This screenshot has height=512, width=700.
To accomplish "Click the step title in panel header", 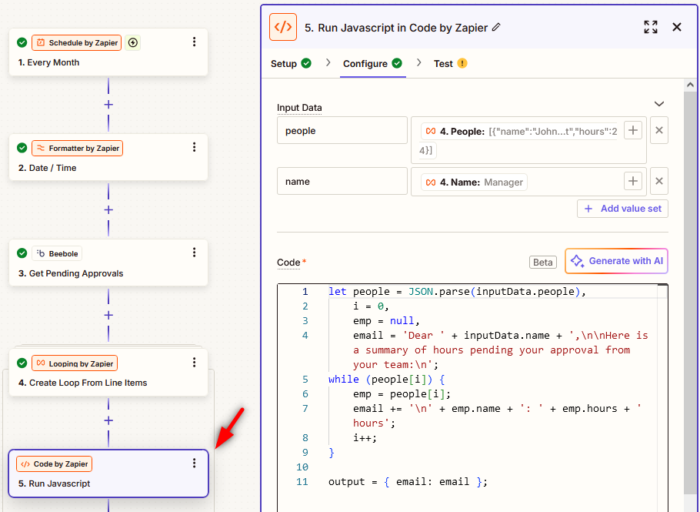I will tap(396, 28).
